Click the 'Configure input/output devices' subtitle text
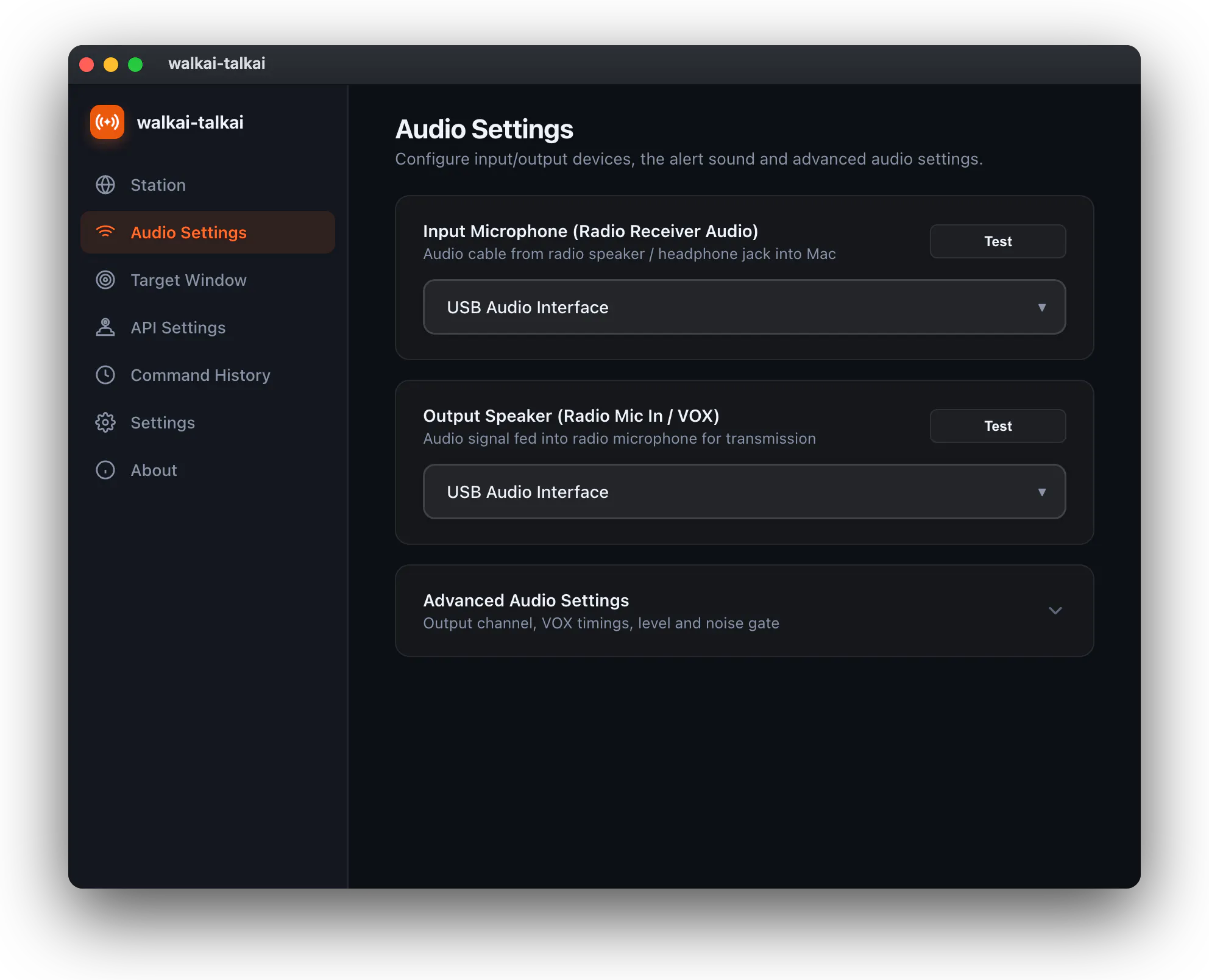This screenshot has height=980, width=1209. (x=689, y=159)
